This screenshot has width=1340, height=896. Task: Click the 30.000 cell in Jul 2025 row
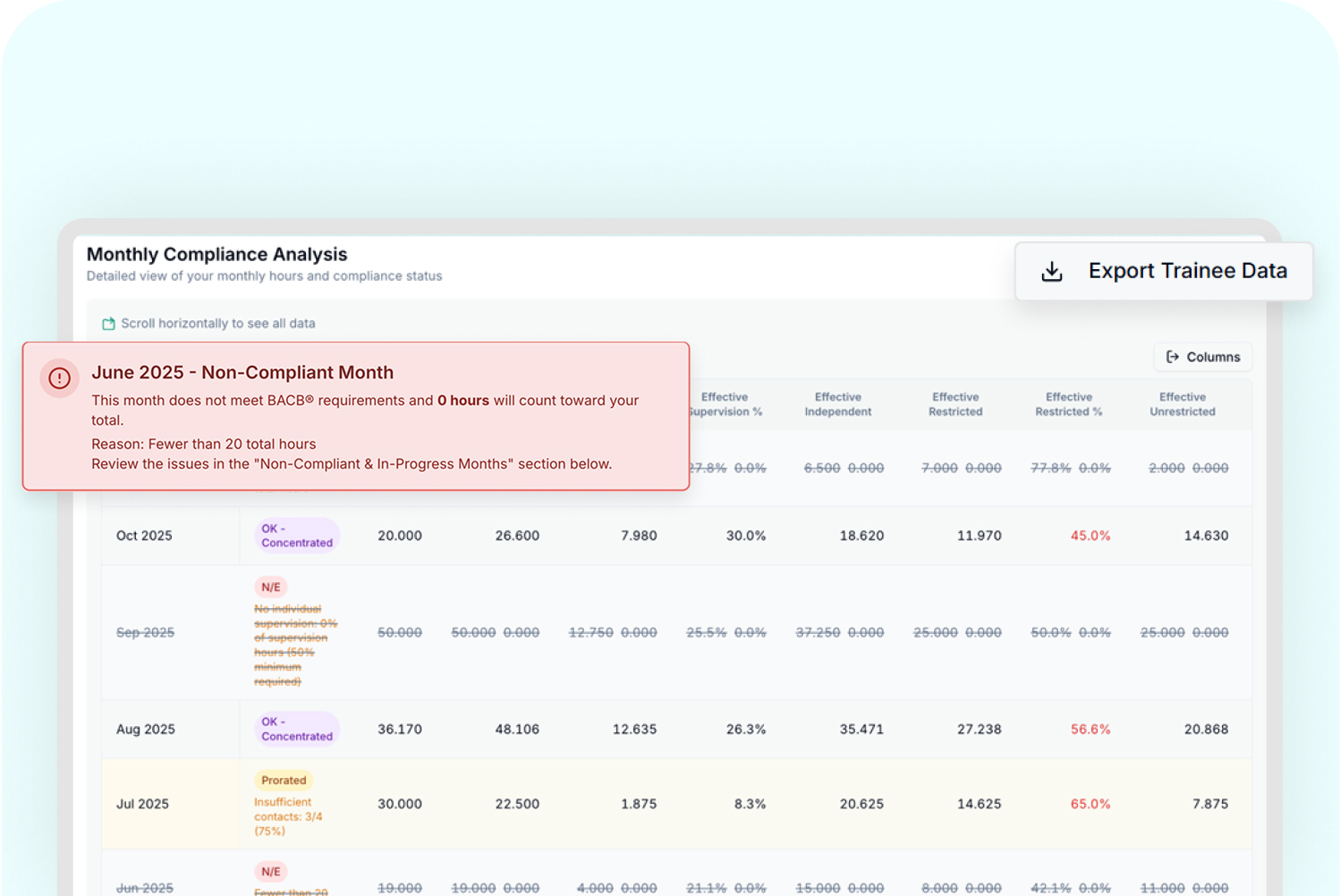click(399, 804)
